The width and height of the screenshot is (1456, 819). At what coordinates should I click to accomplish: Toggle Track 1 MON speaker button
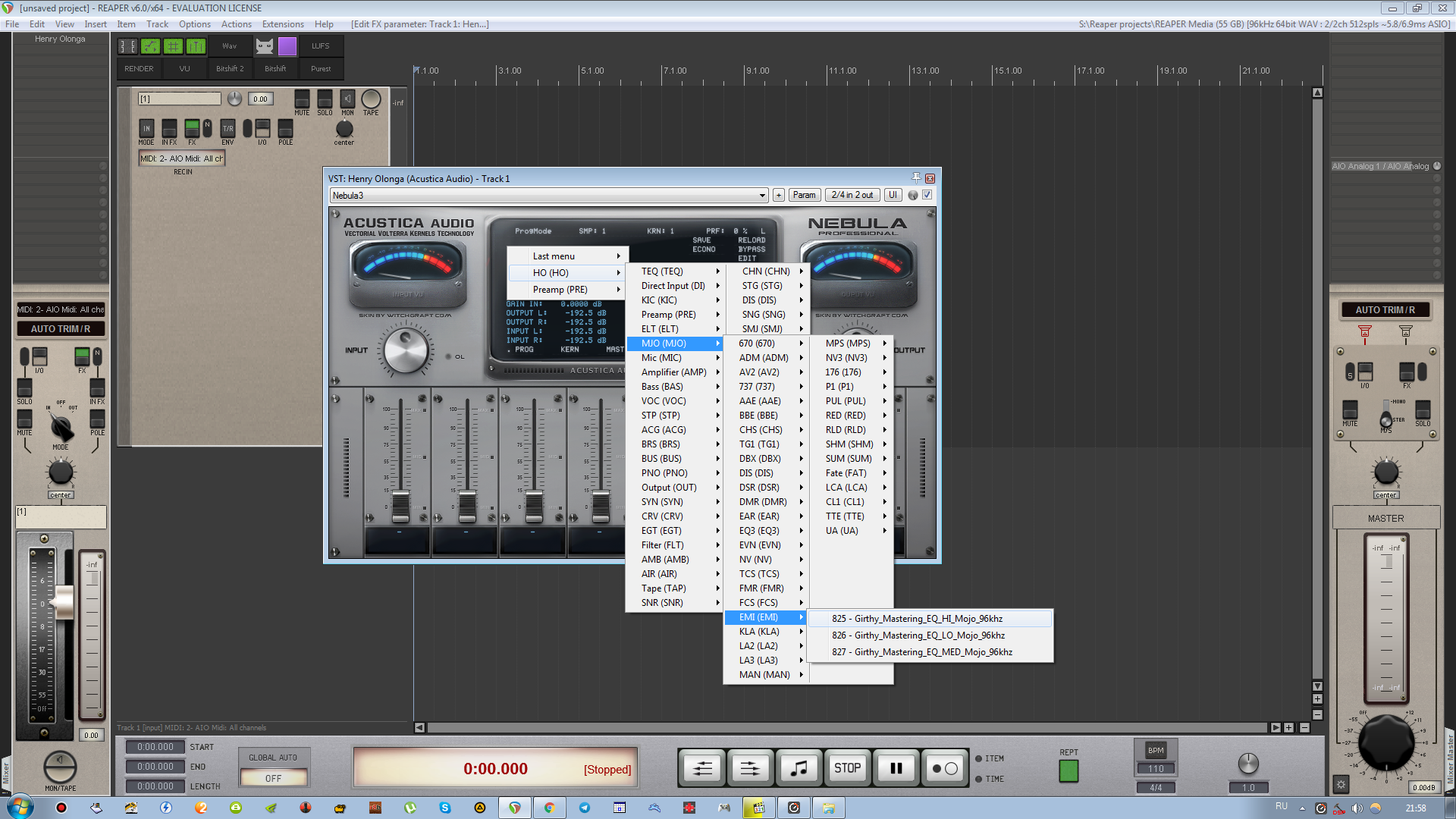(347, 99)
